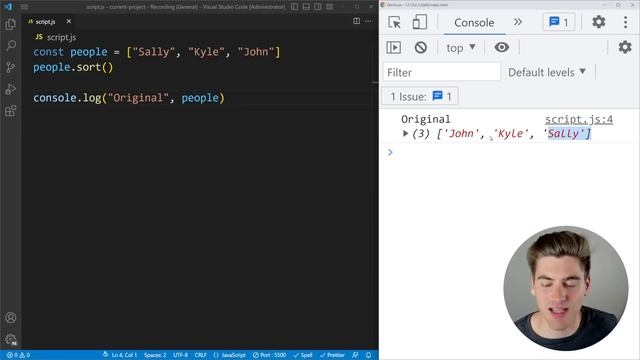The image size is (640, 360).
Task: Toggle Spell checker in status bar
Action: point(303,355)
